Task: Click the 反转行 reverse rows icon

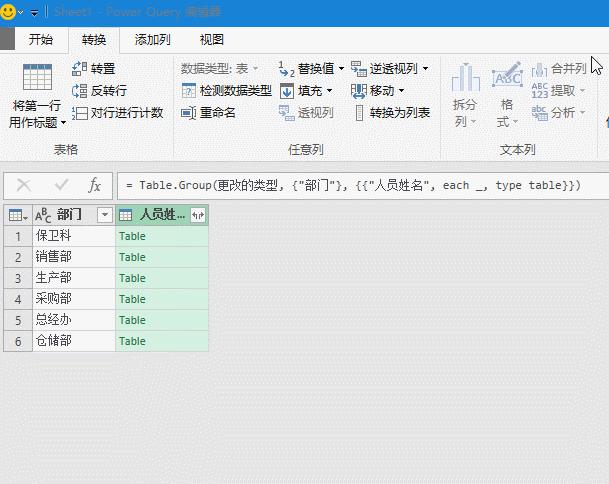Action: pos(79,91)
